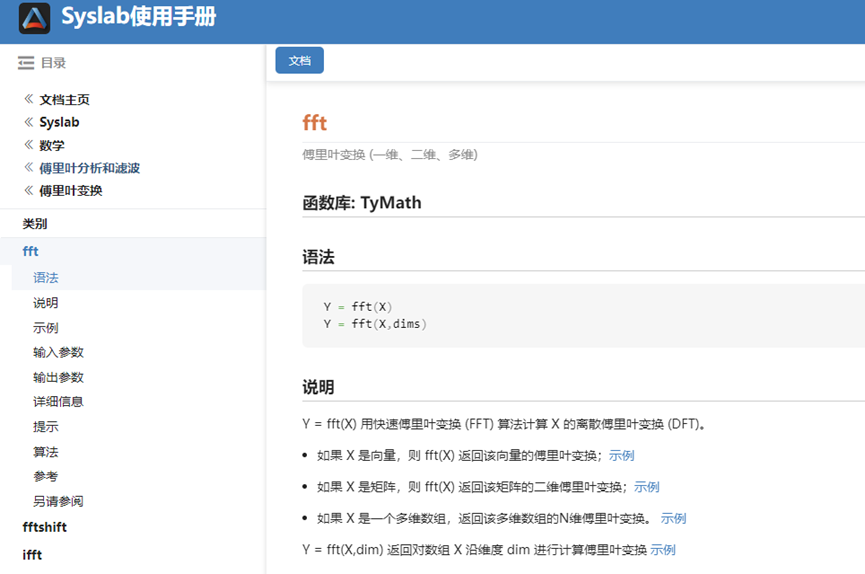Jump to 输出参数 in sidebar
This screenshot has height=574, width=865.
(58, 378)
